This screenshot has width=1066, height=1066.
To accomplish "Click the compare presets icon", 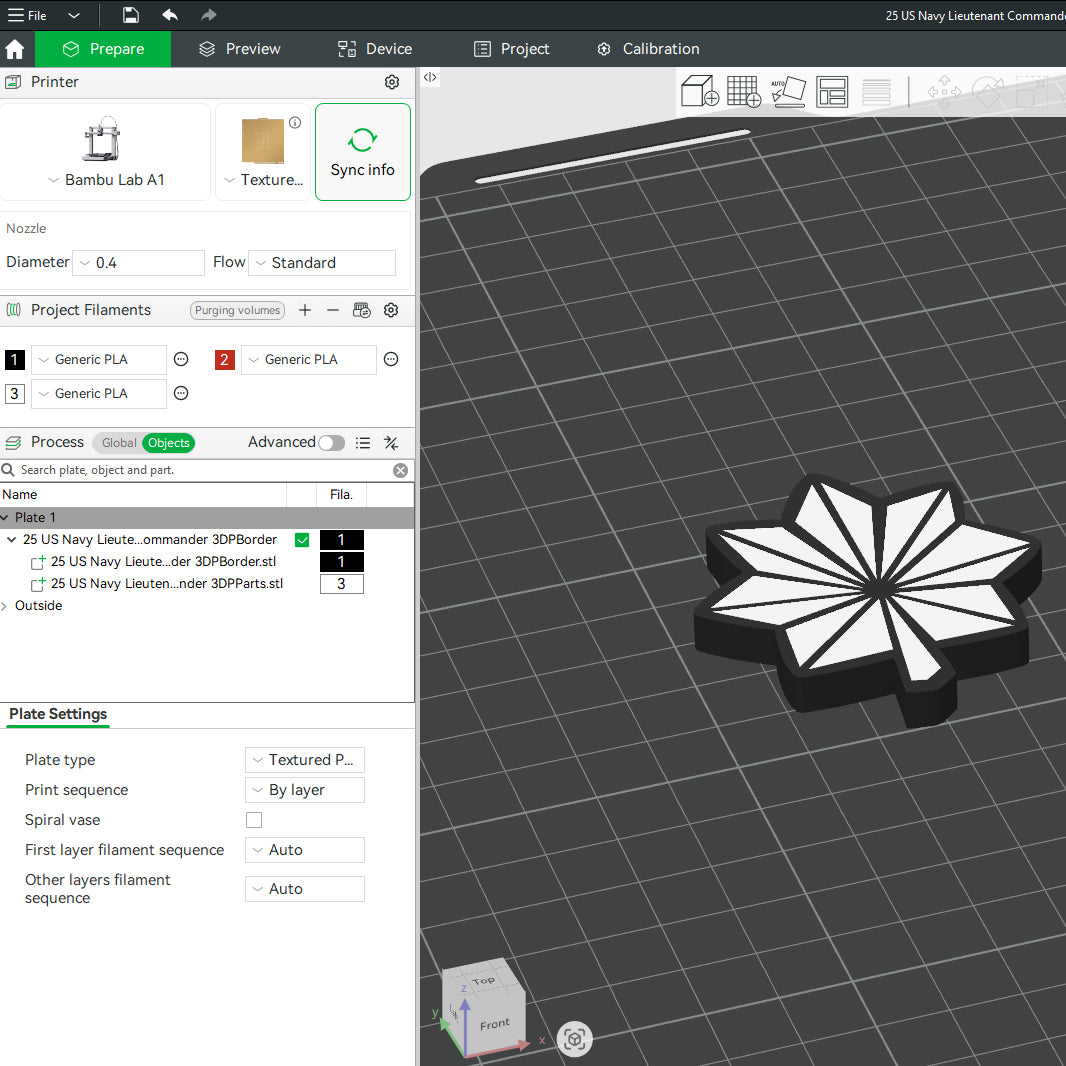I will tap(391, 443).
